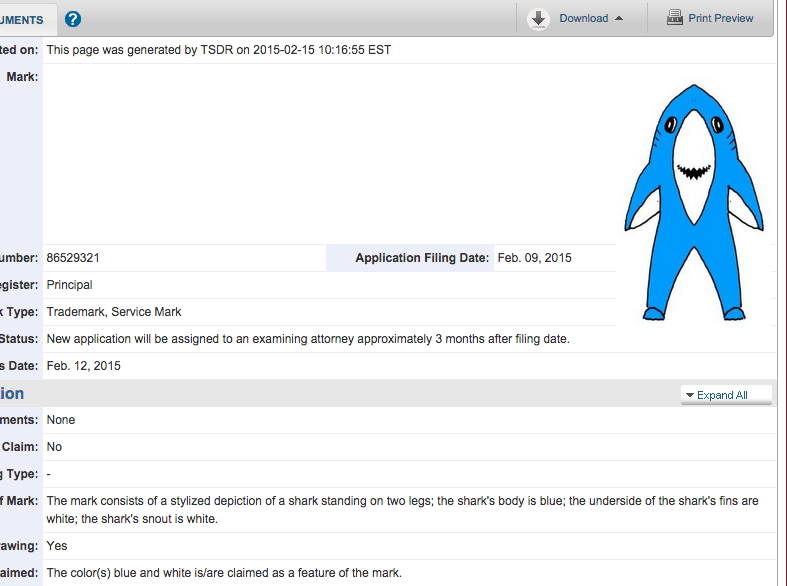Click Expand All button
The width and height of the screenshot is (787, 586).
pos(726,395)
